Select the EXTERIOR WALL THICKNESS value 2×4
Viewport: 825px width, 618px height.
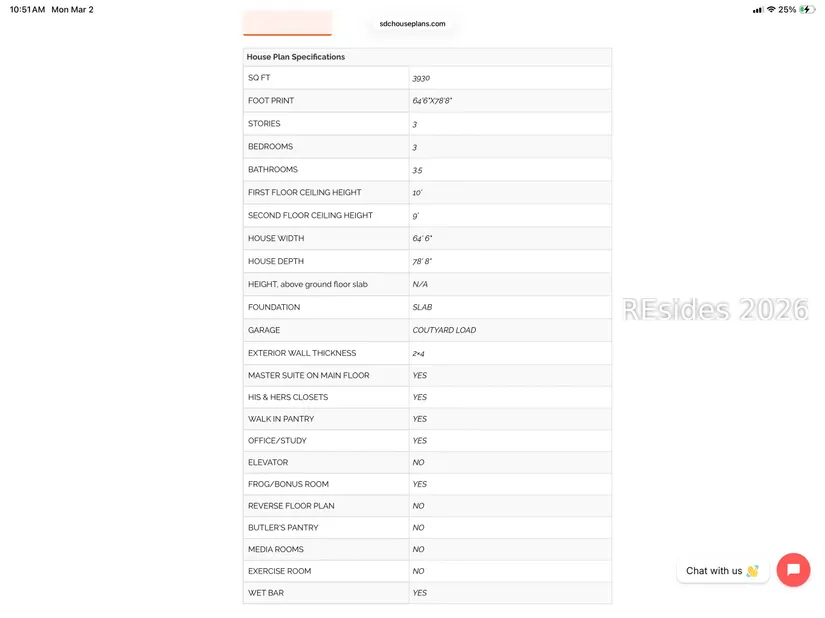(x=419, y=353)
